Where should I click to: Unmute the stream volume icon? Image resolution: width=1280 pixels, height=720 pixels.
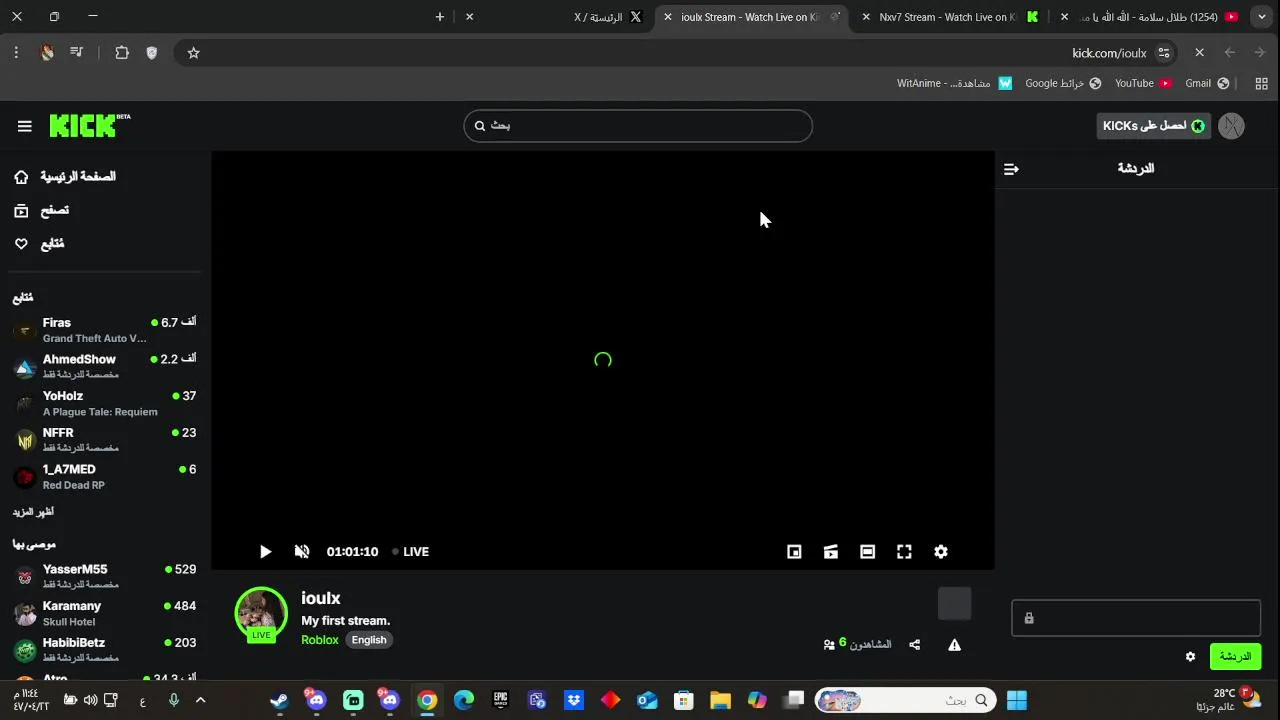[x=302, y=552]
